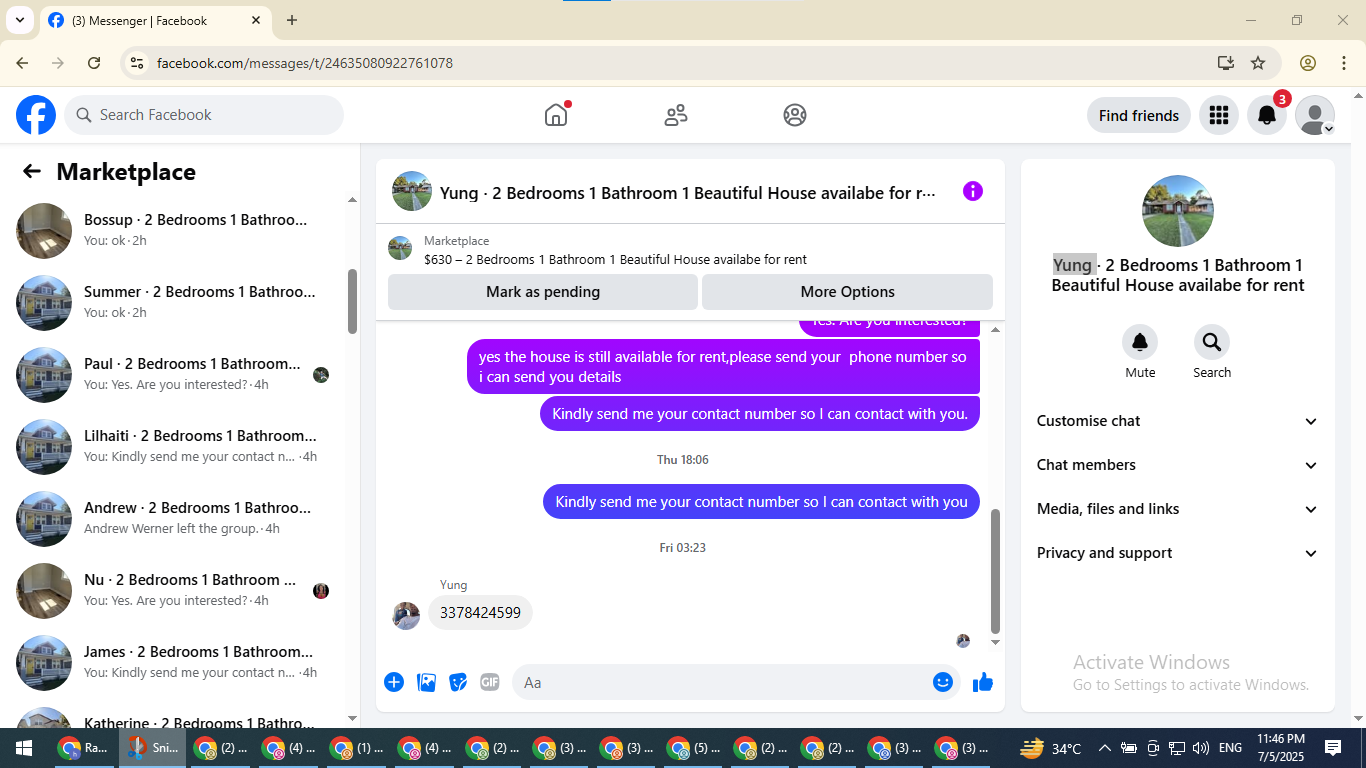Open the account profile avatar menu

click(1315, 115)
